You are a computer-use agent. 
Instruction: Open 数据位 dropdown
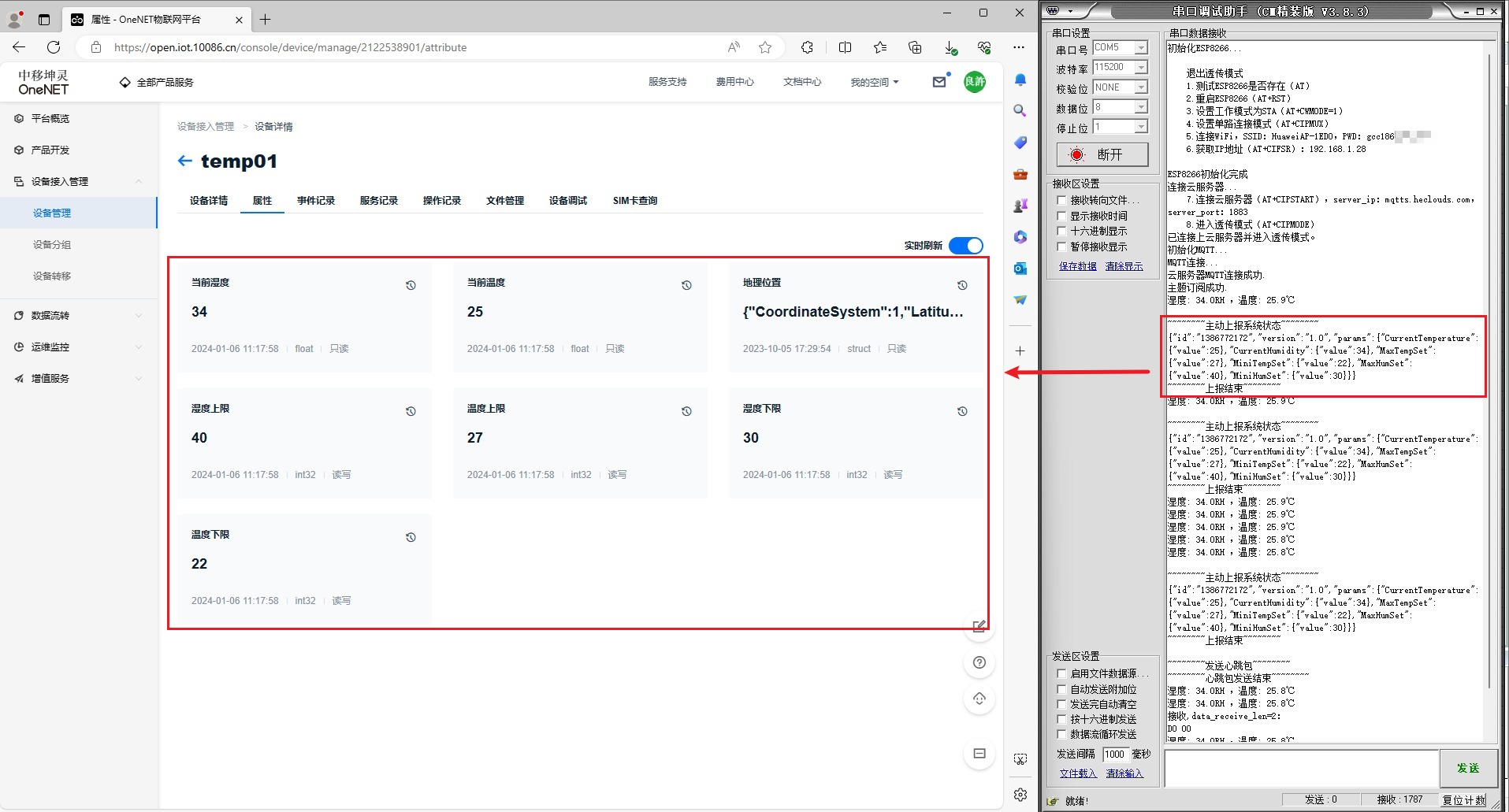pos(1141,107)
